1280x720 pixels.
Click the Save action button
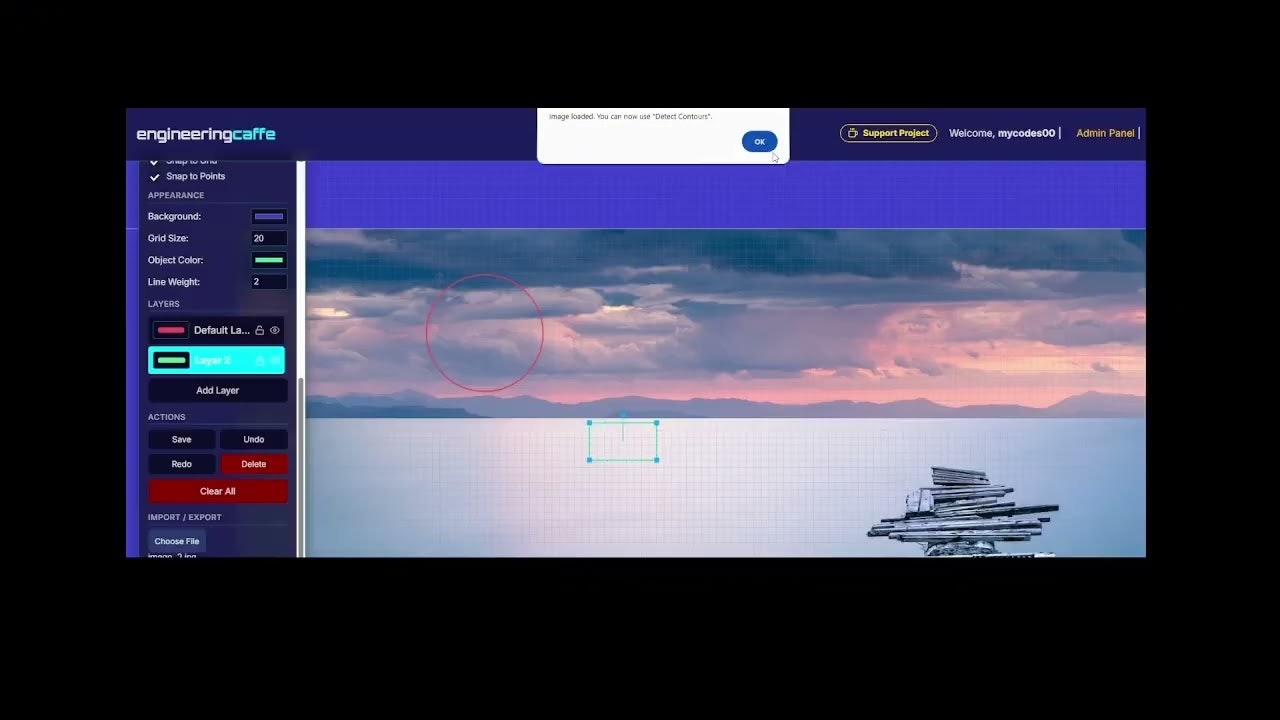click(181, 439)
